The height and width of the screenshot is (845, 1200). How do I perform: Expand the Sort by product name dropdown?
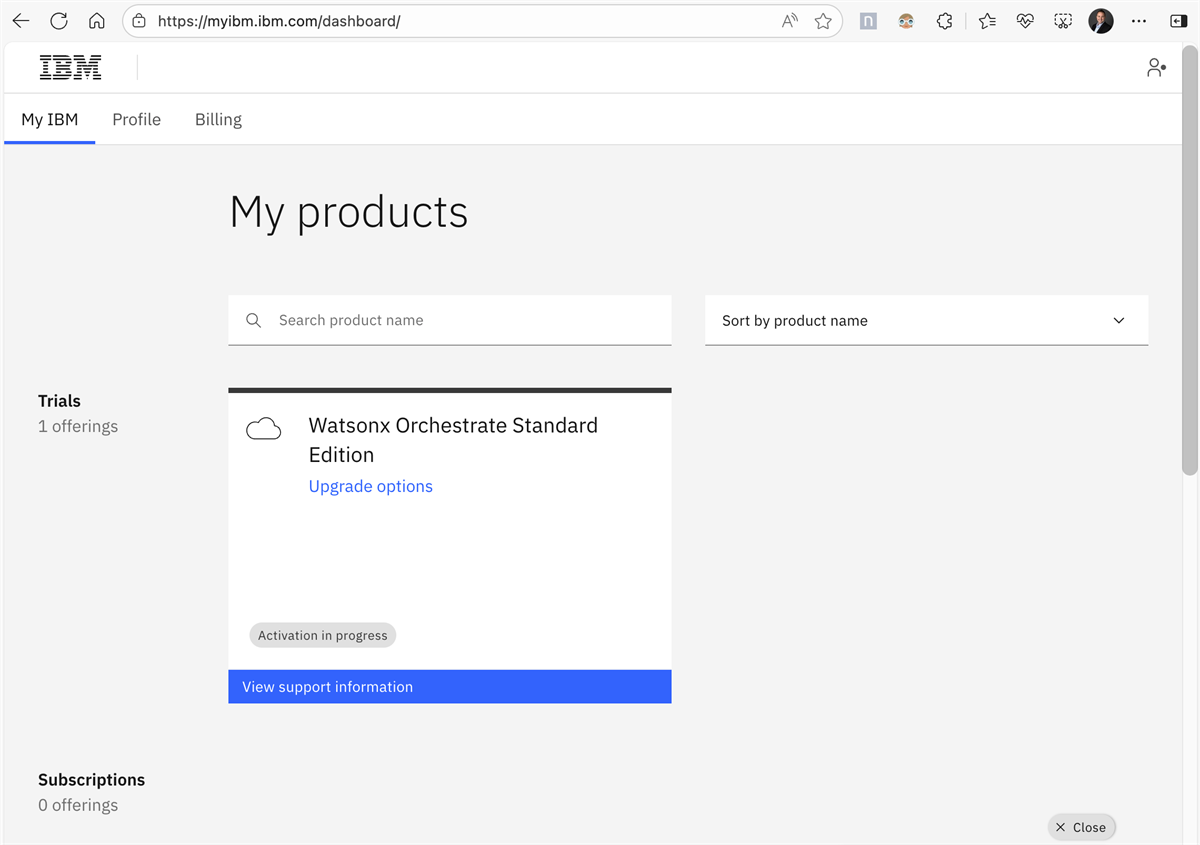click(x=926, y=321)
